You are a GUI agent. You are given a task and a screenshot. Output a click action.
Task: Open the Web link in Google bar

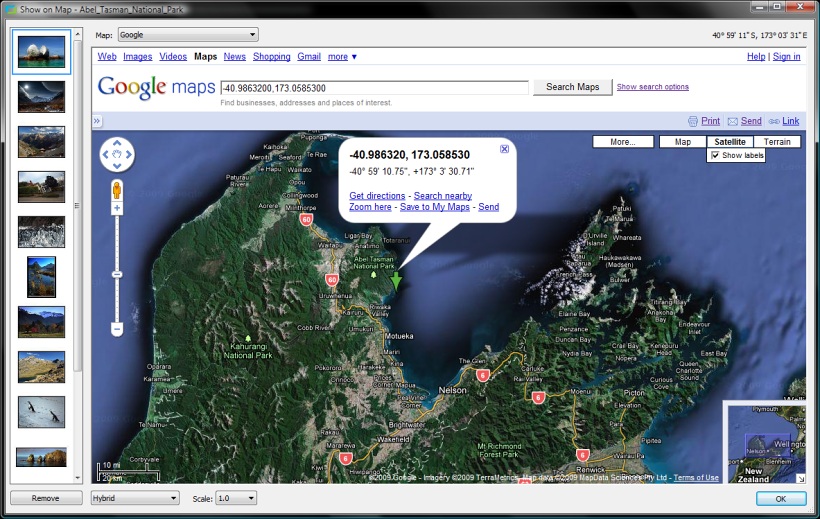[107, 57]
